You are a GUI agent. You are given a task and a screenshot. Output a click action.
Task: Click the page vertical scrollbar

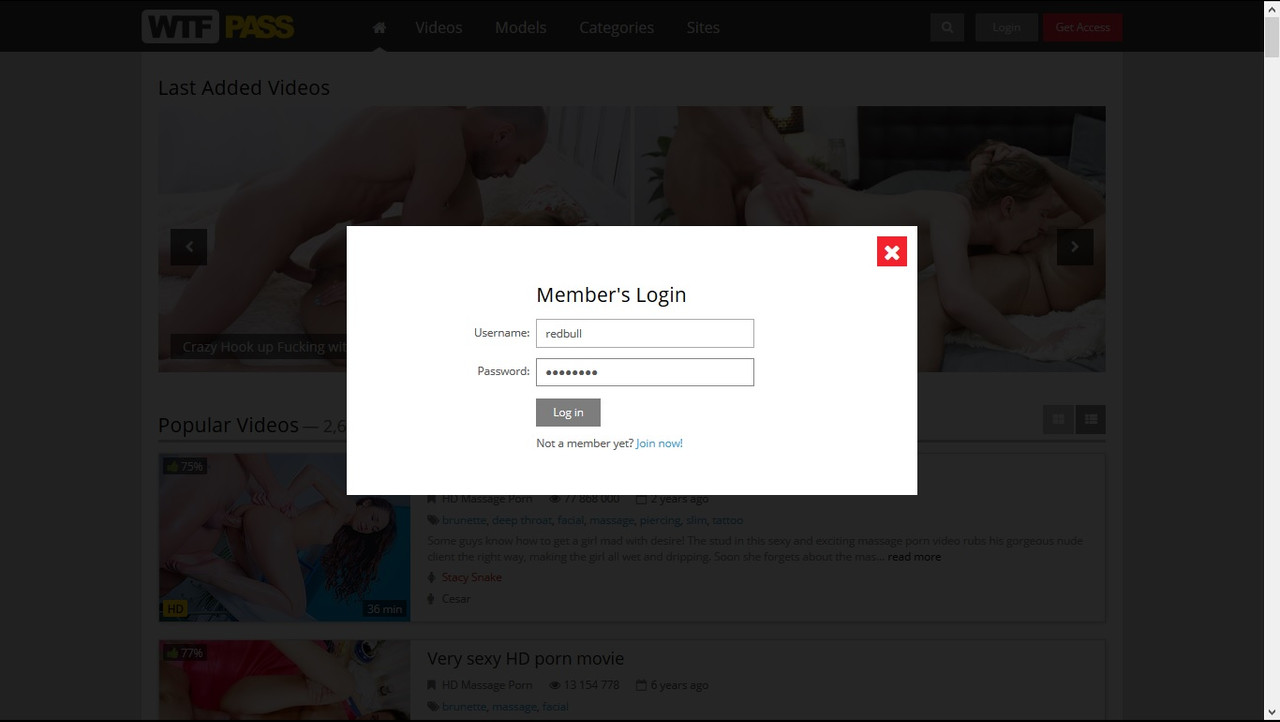[x=1272, y=361]
